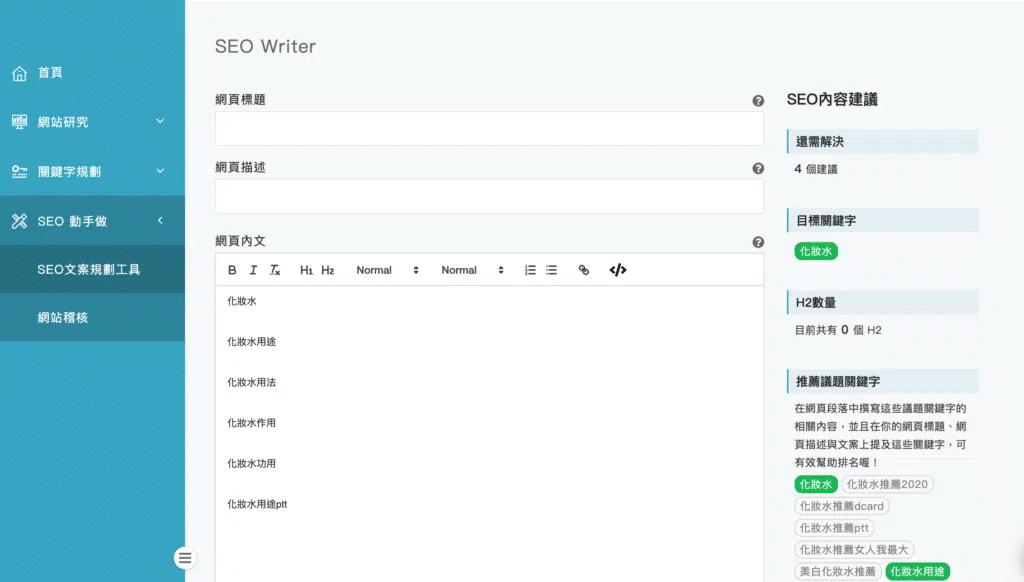Image resolution: width=1024 pixels, height=582 pixels.
Task: Click help icon beside 網頁標題
Action: click(758, 101)
